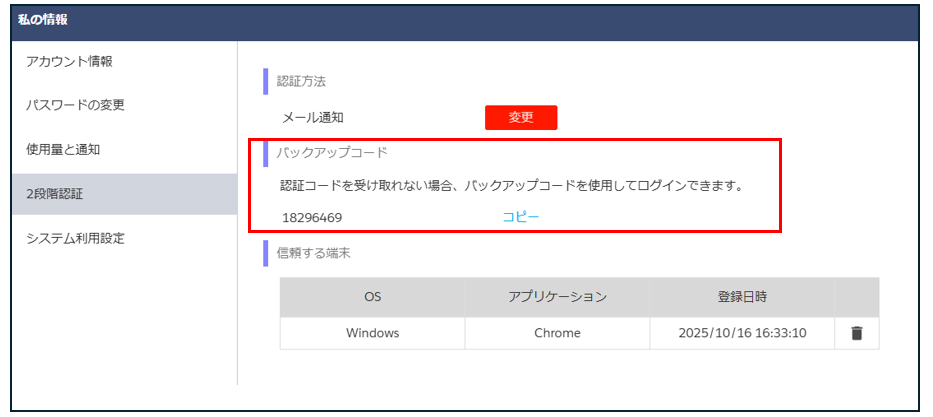Viewport: 933px width, 417px height.
Task: Click the 認証方法 section heading
Action: [x=301, y=81]
